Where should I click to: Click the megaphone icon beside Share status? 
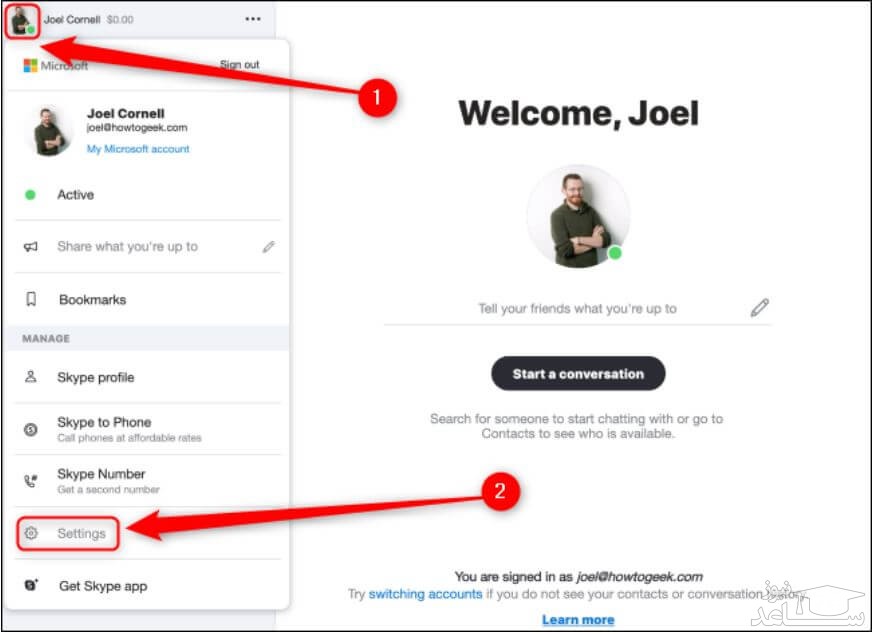(x=31, y=247)
